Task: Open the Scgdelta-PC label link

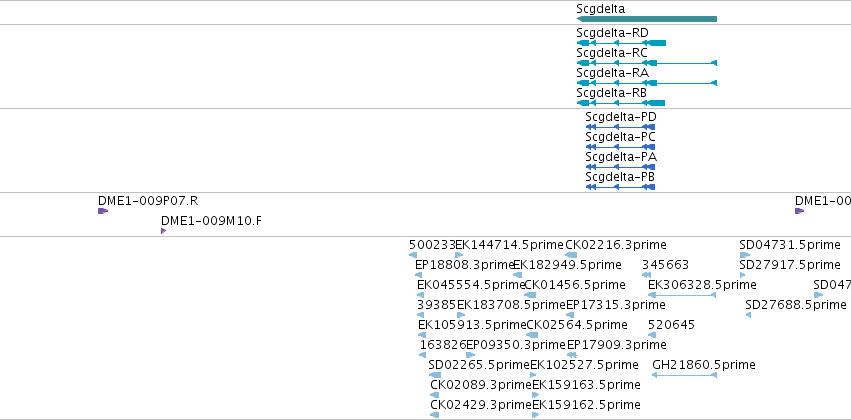Action: pos(620,137)
